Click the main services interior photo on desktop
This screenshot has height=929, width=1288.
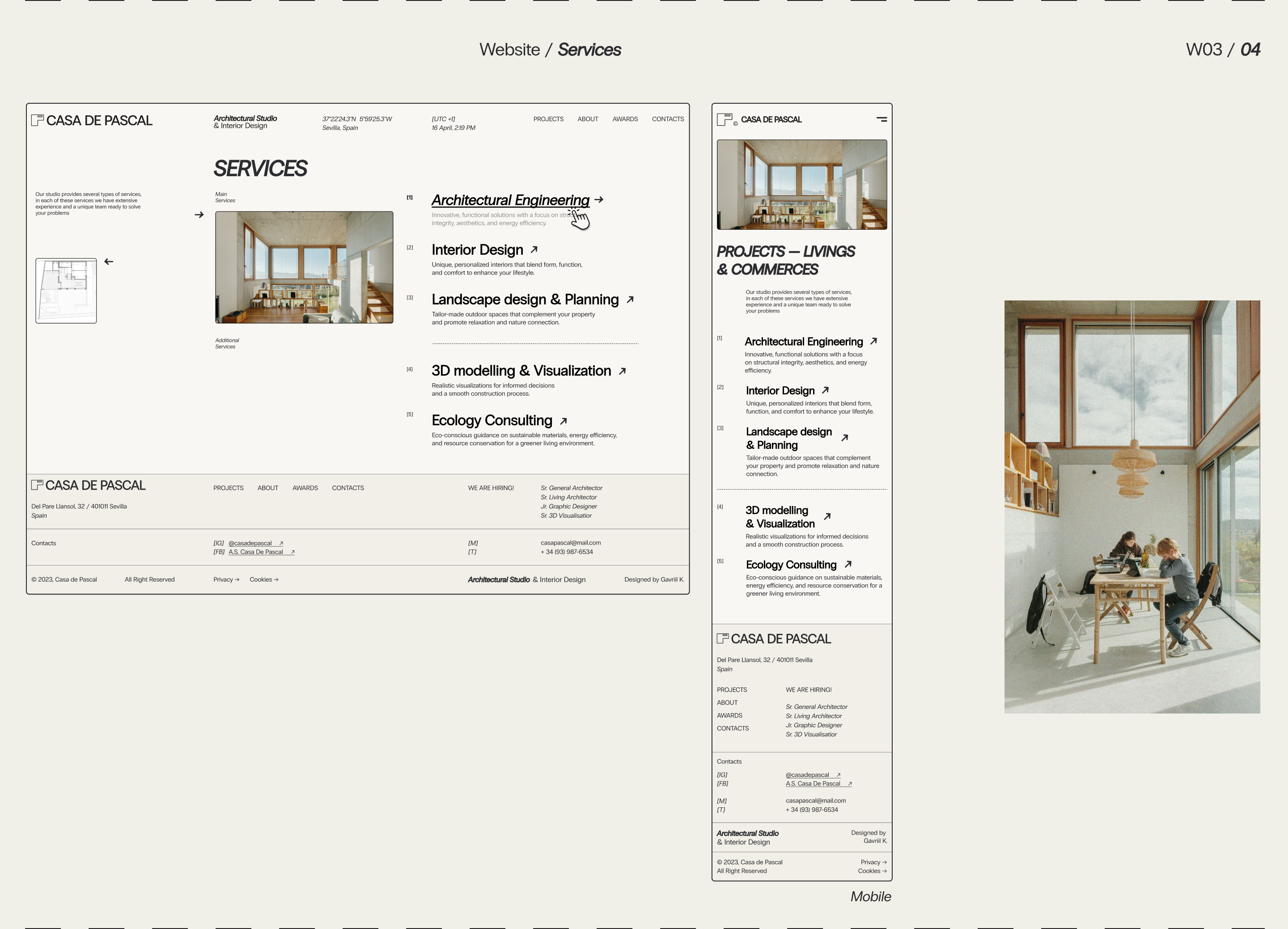pyautogui.click(x=304, y=267)
